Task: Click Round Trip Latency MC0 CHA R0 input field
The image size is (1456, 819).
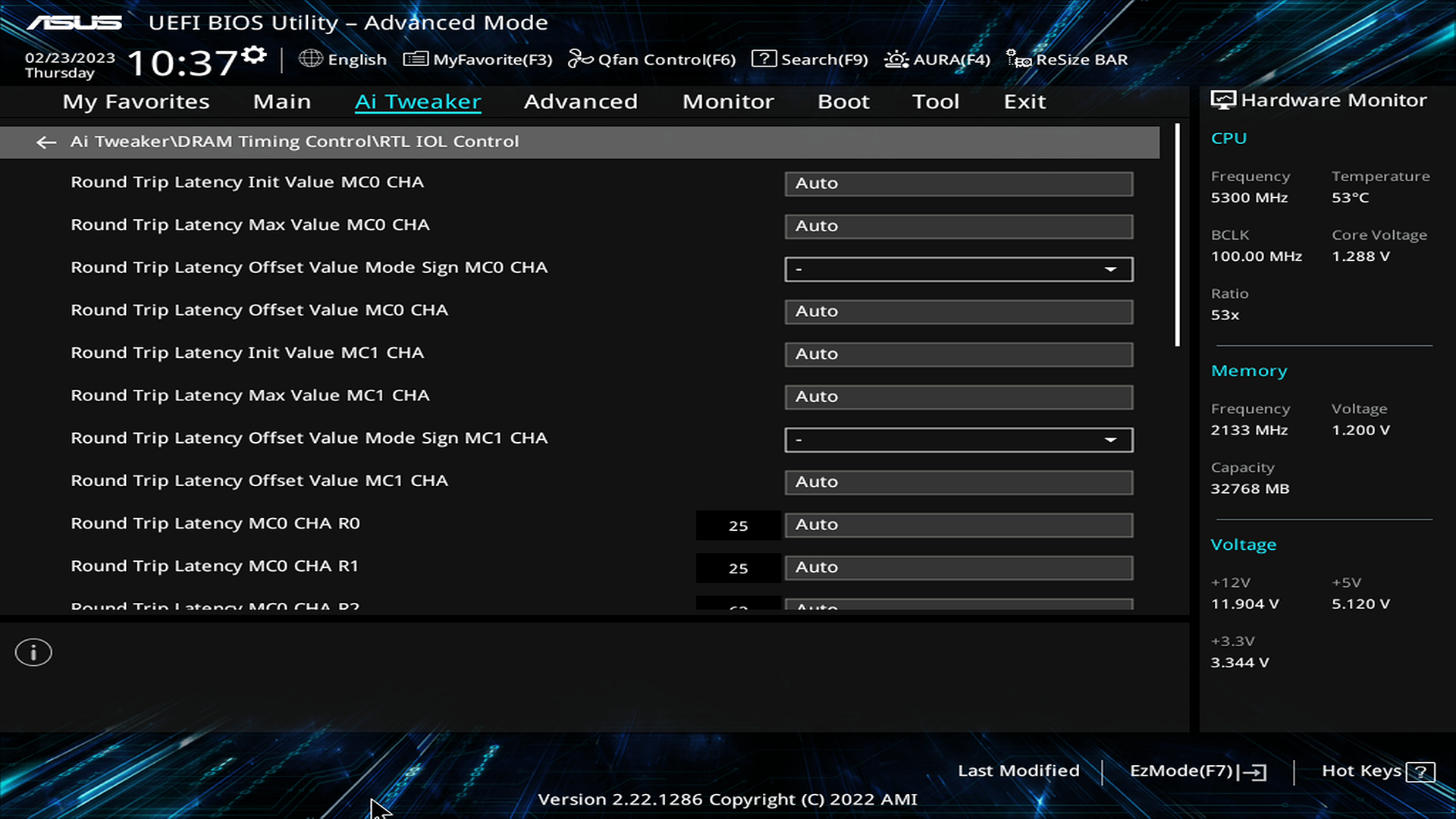Action: pyautogui.click(x=958, y=524)
